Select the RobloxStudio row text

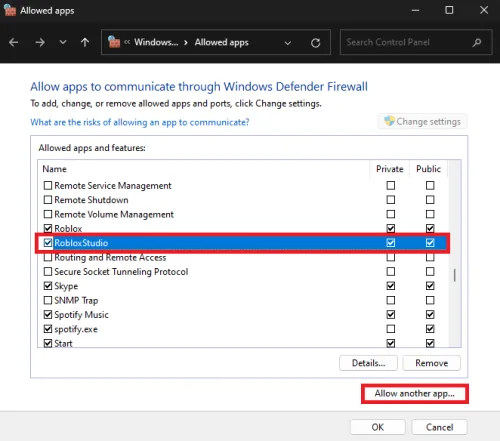coord(81,243)
